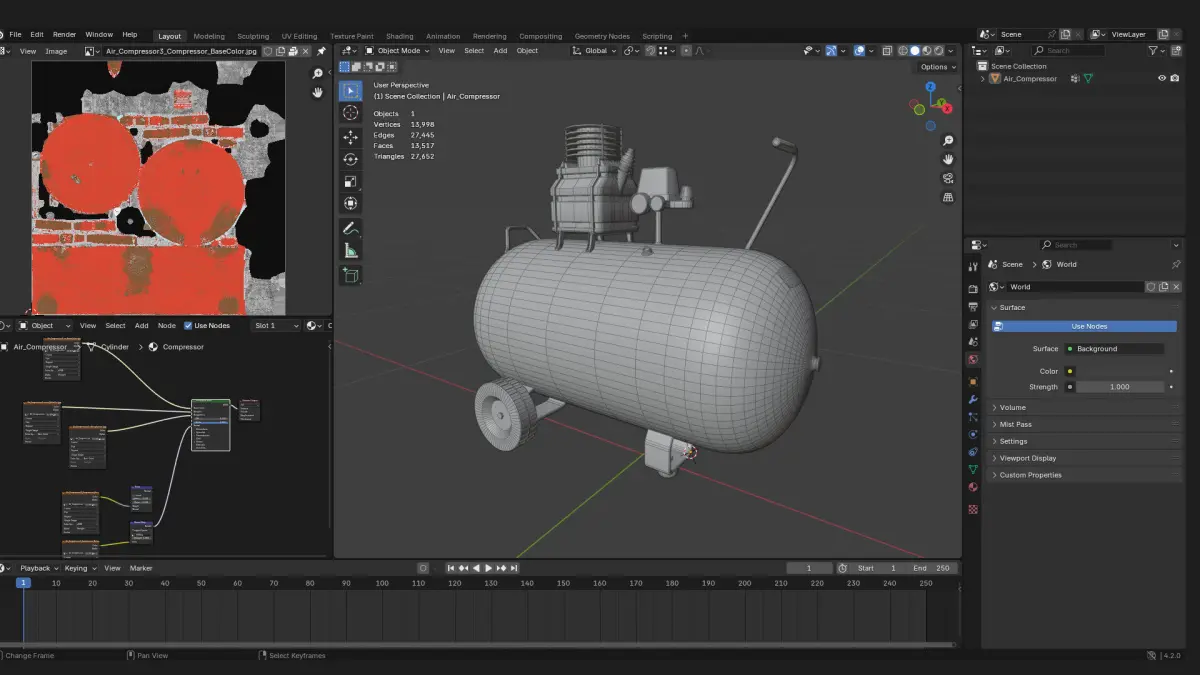Expand the Mist Pass panel
Screen dimensions: 1200x675
click(1015, 424)
